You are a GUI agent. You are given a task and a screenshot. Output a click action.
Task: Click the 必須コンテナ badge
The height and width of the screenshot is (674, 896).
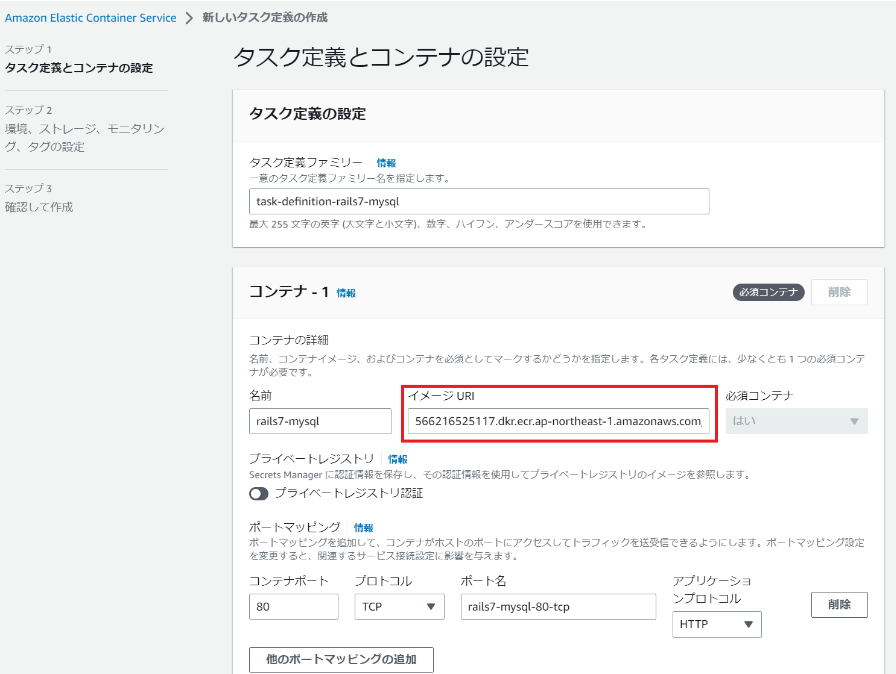769,292
